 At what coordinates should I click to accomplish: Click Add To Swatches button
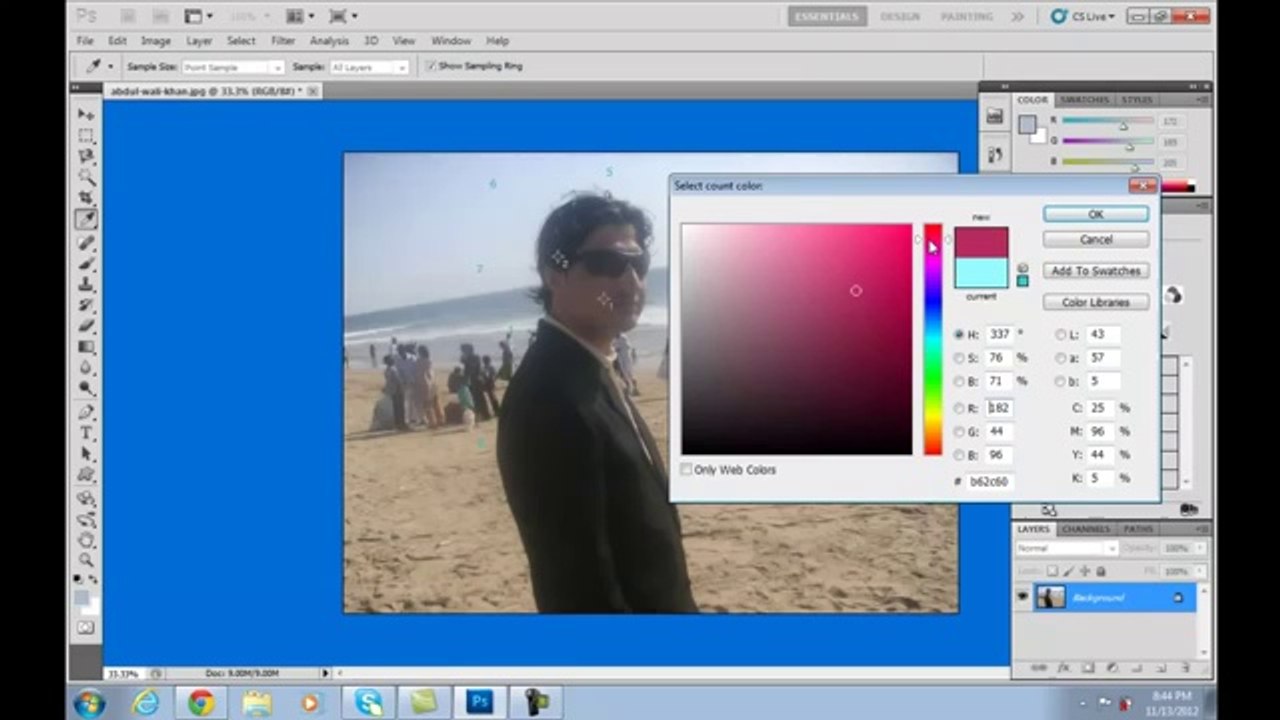pos(1096,271)
